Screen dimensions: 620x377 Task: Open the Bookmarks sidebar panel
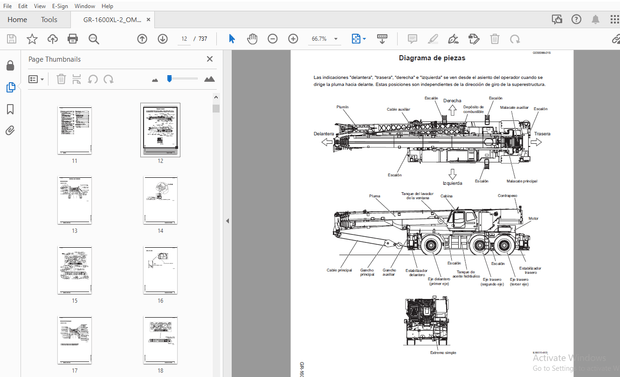(x=10, y=109)
